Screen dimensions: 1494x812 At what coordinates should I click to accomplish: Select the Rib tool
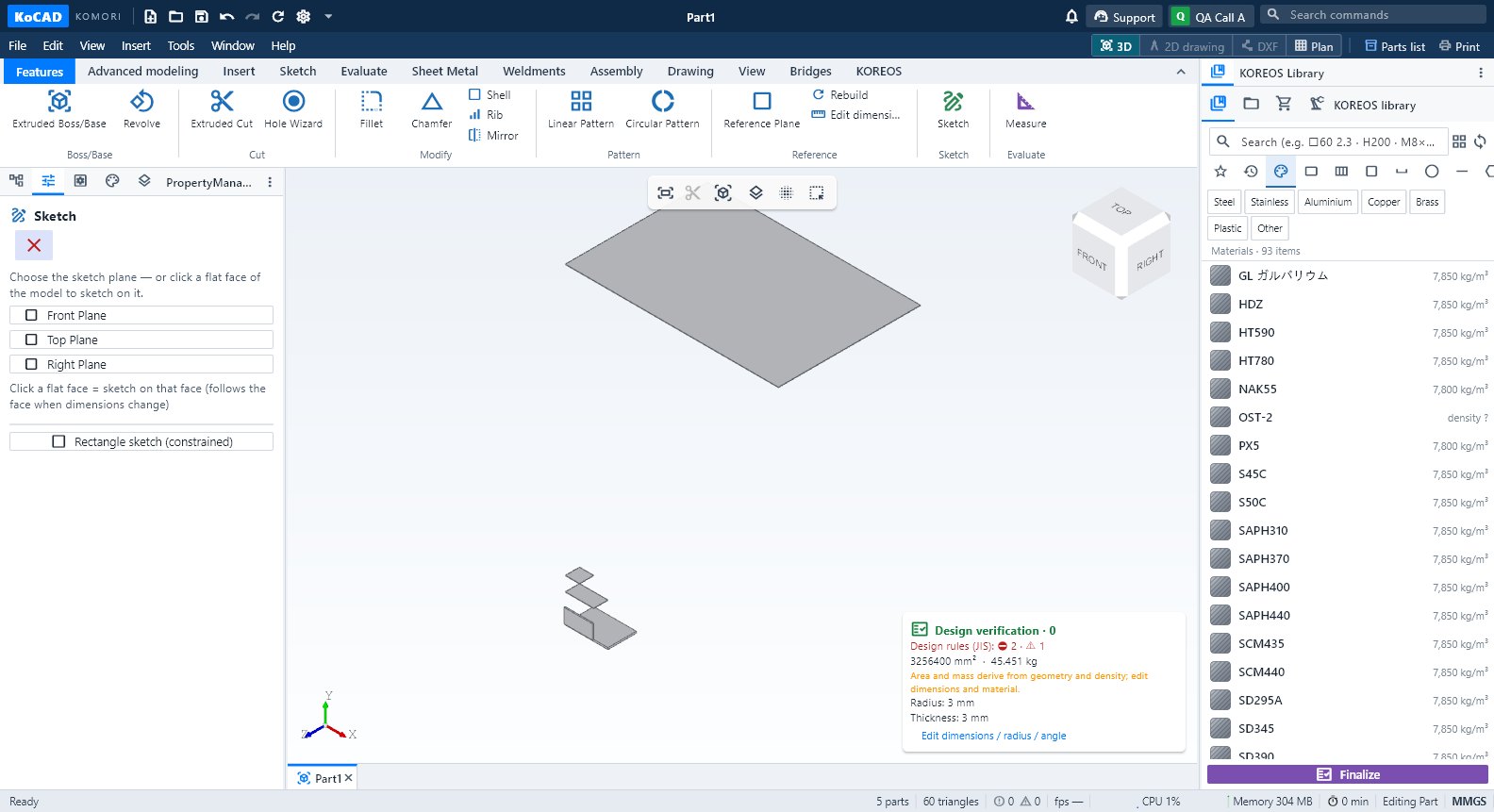486,115
